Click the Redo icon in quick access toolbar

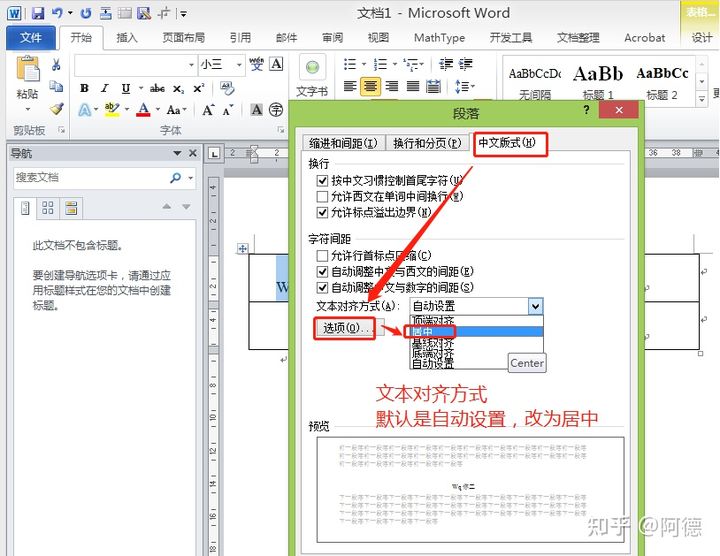[x=86, y=13]
